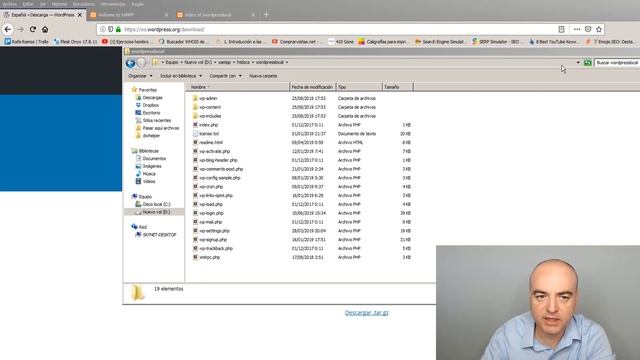The image size is (640, 360).
Task: Bookmark this page with star icon
Action: (599, 29)
